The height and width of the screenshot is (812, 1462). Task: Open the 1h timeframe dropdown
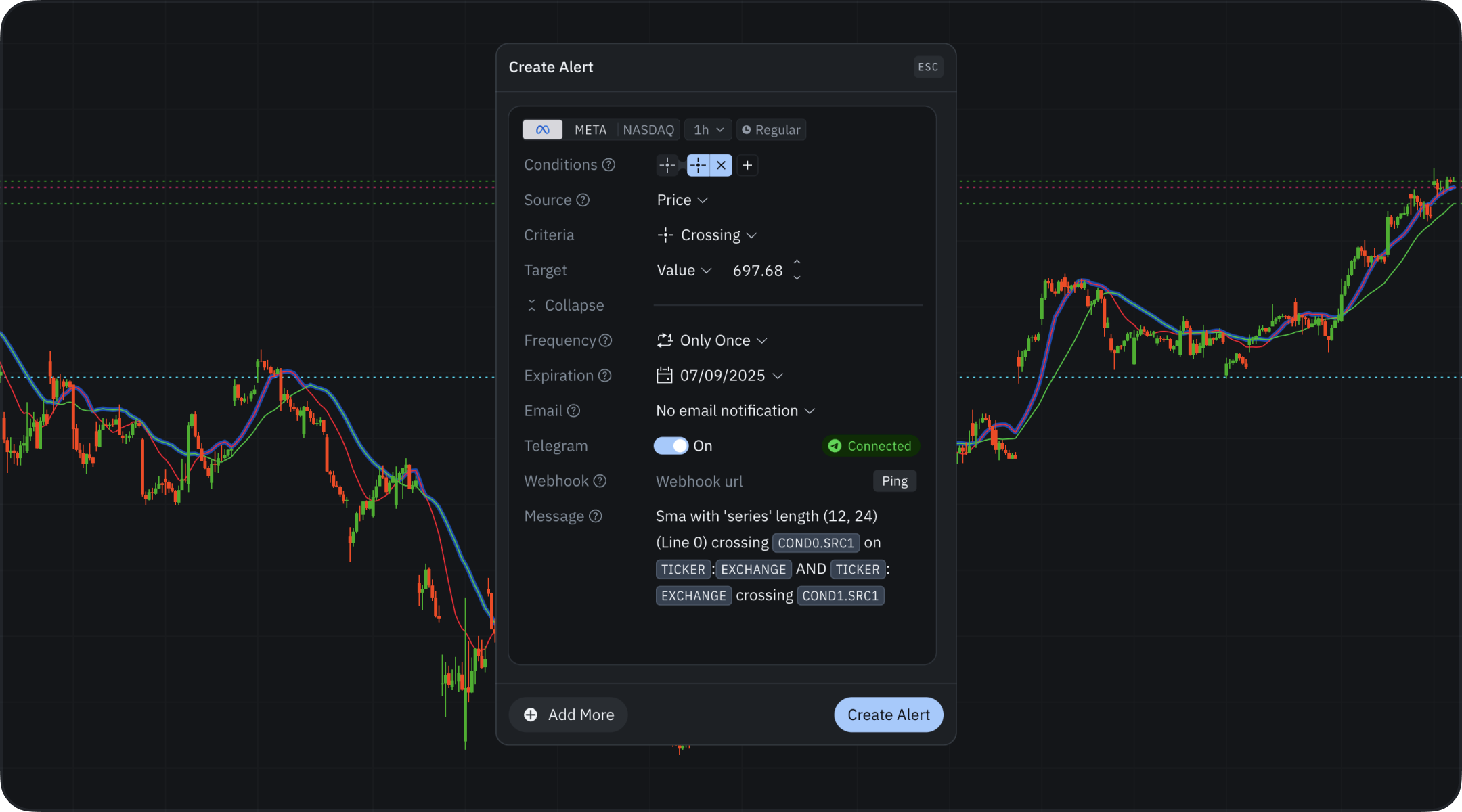pyautogui.click(x=708, y=130)
